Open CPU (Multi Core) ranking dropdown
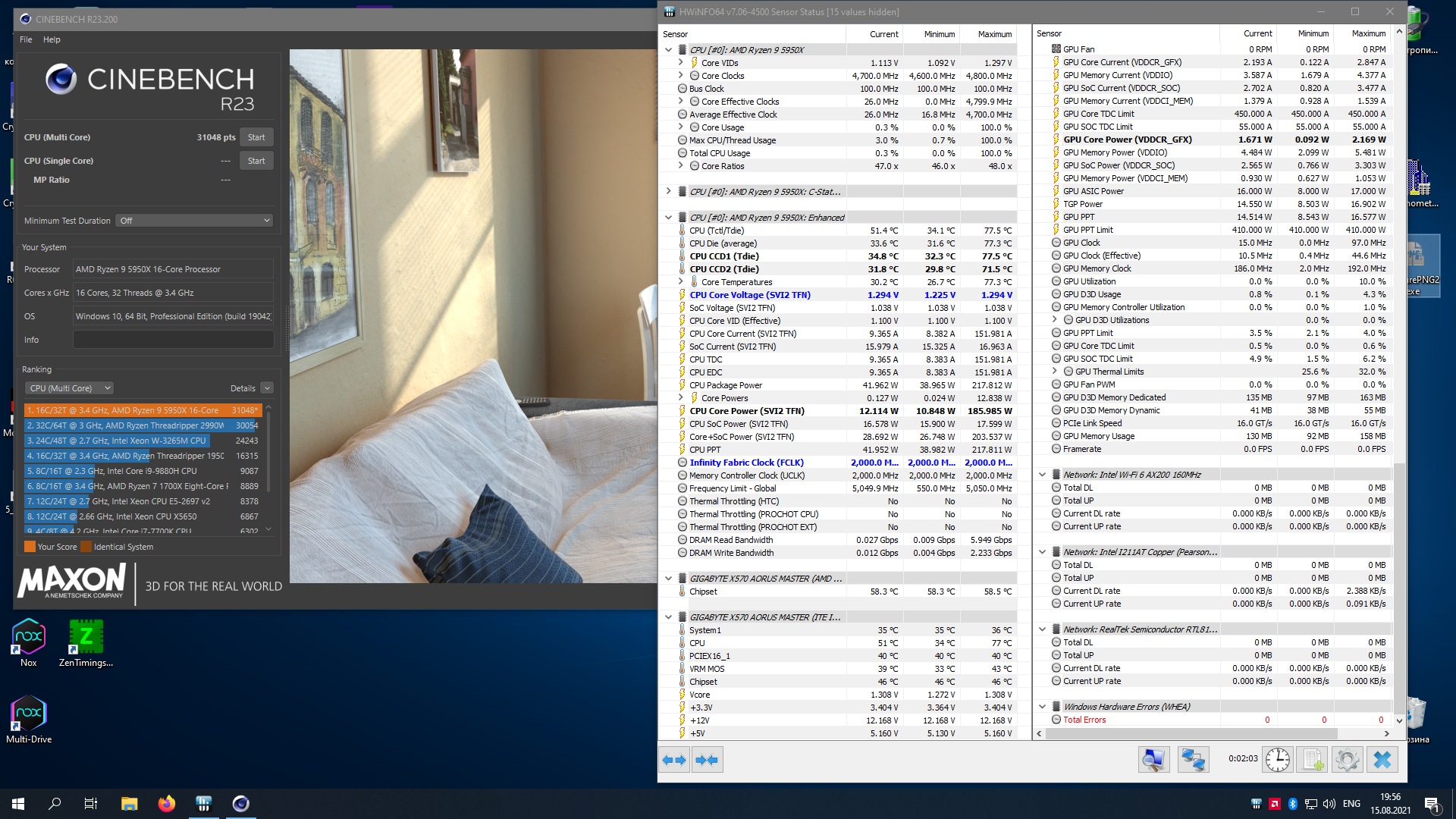Image resolution: width=1456 pixels, height=819 pixels. (69, 388)
